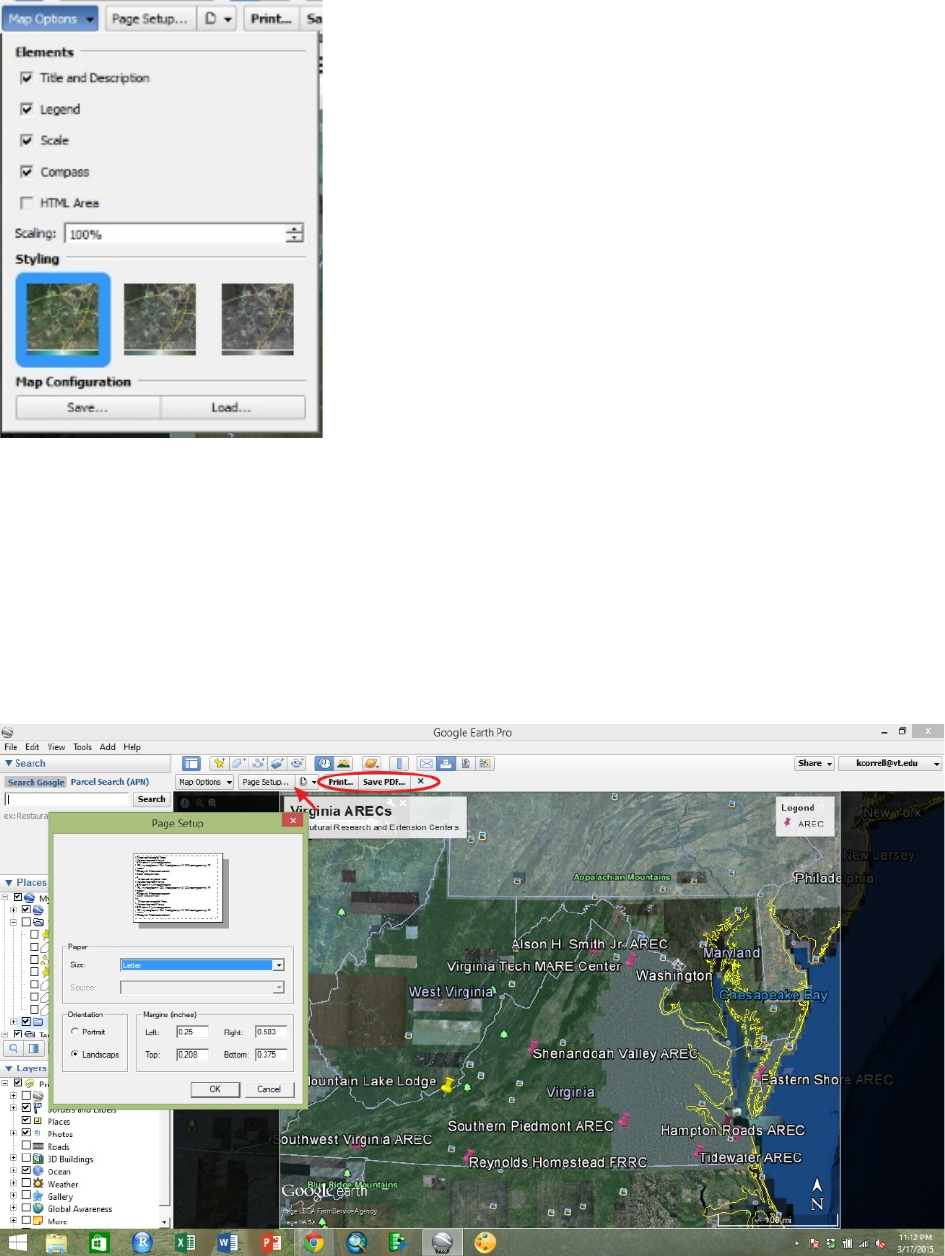Uncheck the Legend element checkbox
Screen dimensions: 945x1256
[26, 109]
